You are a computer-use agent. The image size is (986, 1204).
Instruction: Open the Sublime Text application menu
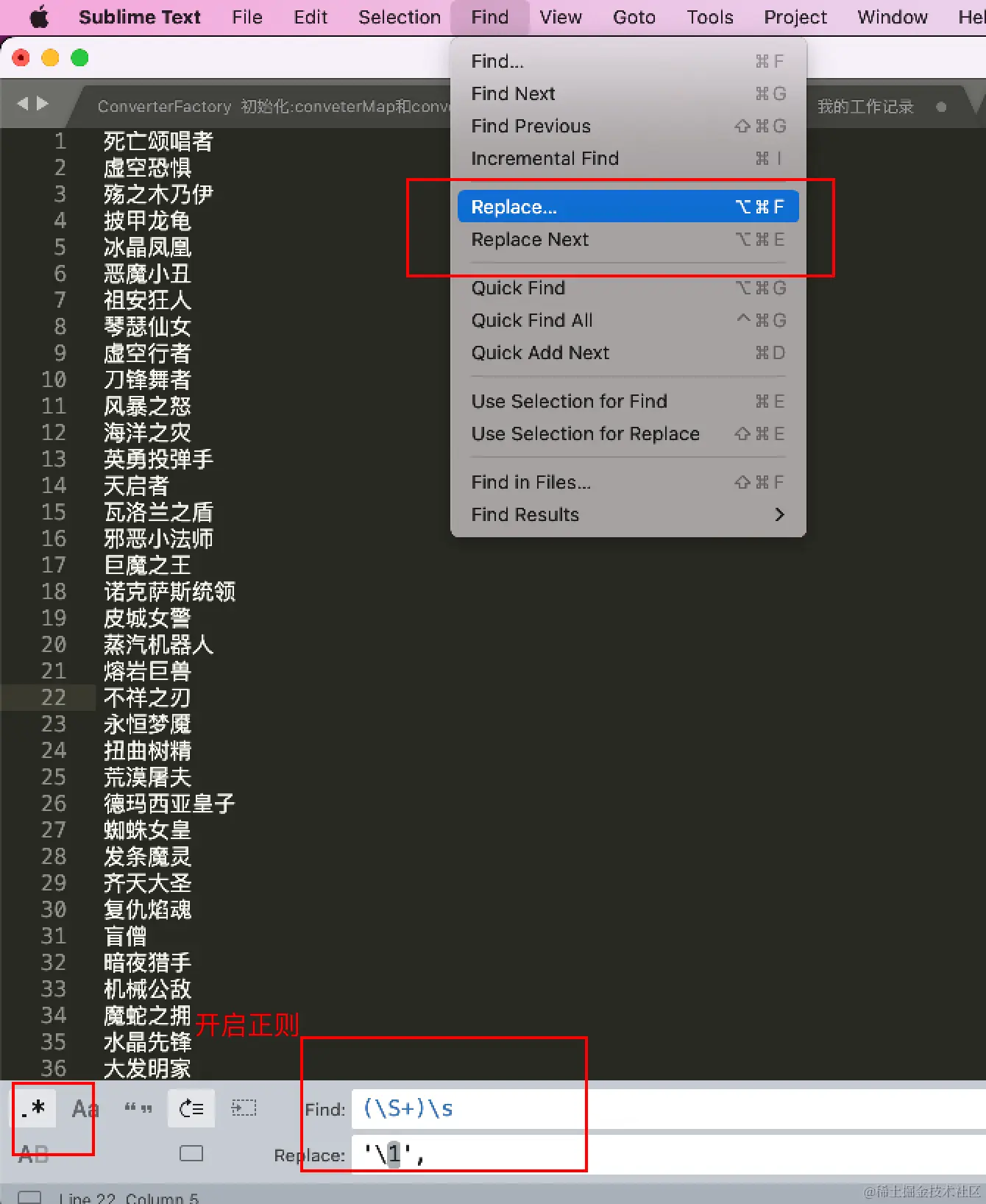139,17
